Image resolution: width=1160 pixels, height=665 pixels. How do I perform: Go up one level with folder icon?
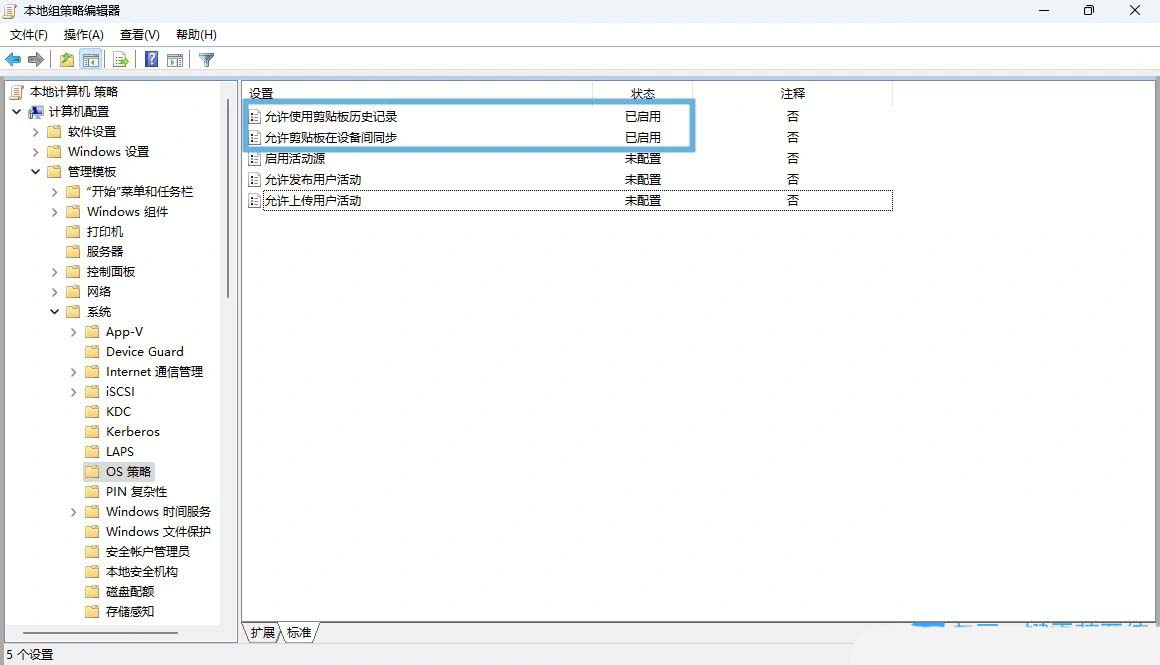[66, 60]
